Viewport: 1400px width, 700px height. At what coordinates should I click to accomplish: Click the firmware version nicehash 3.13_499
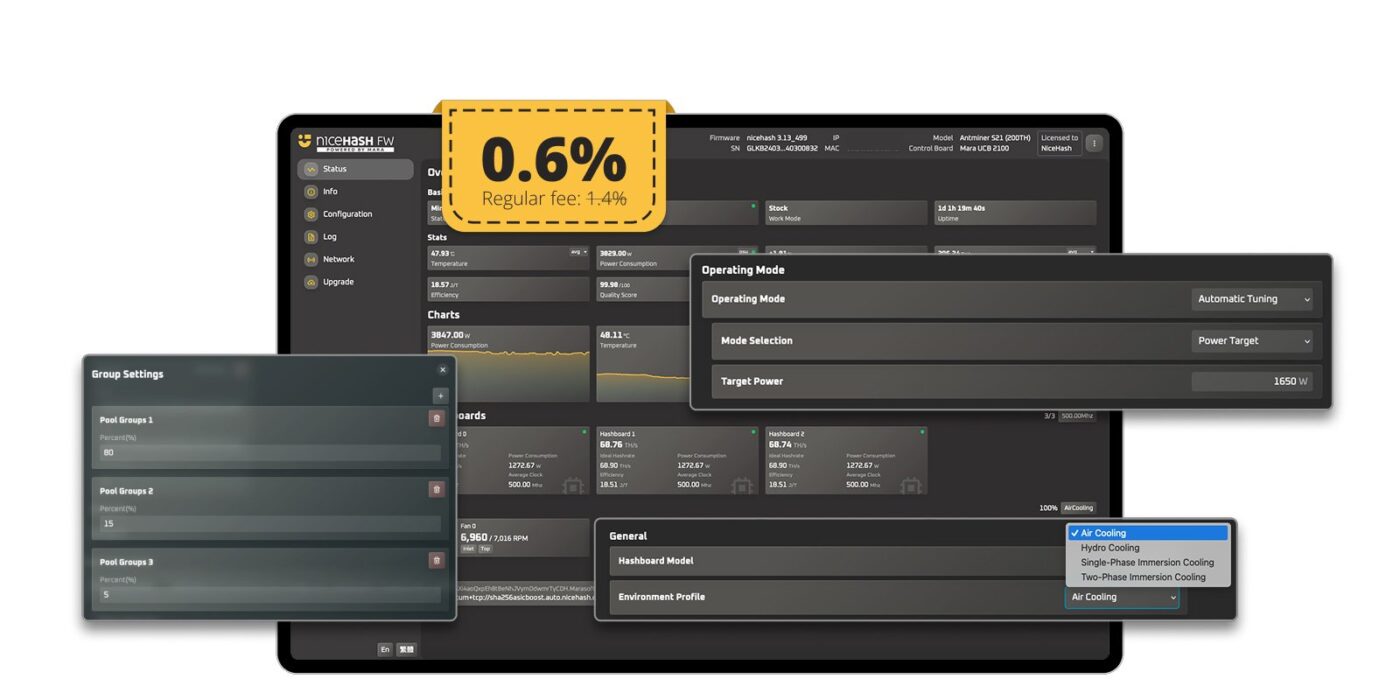[777, 138]
